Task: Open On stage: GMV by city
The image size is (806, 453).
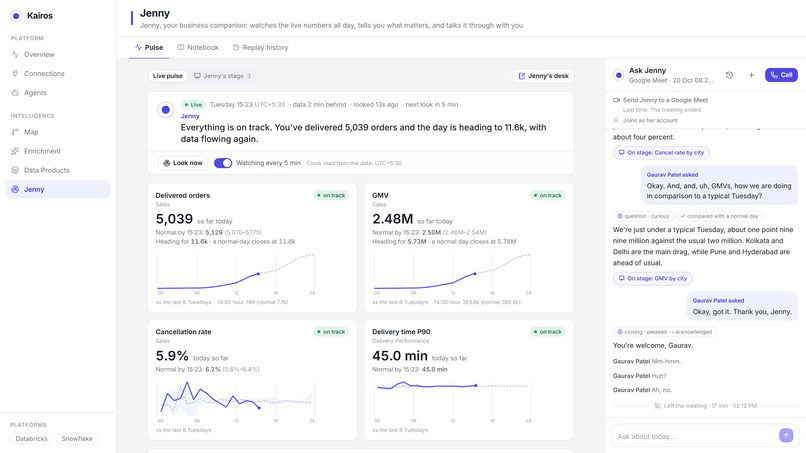Action: pyautogui.click(x=652, y=279)
